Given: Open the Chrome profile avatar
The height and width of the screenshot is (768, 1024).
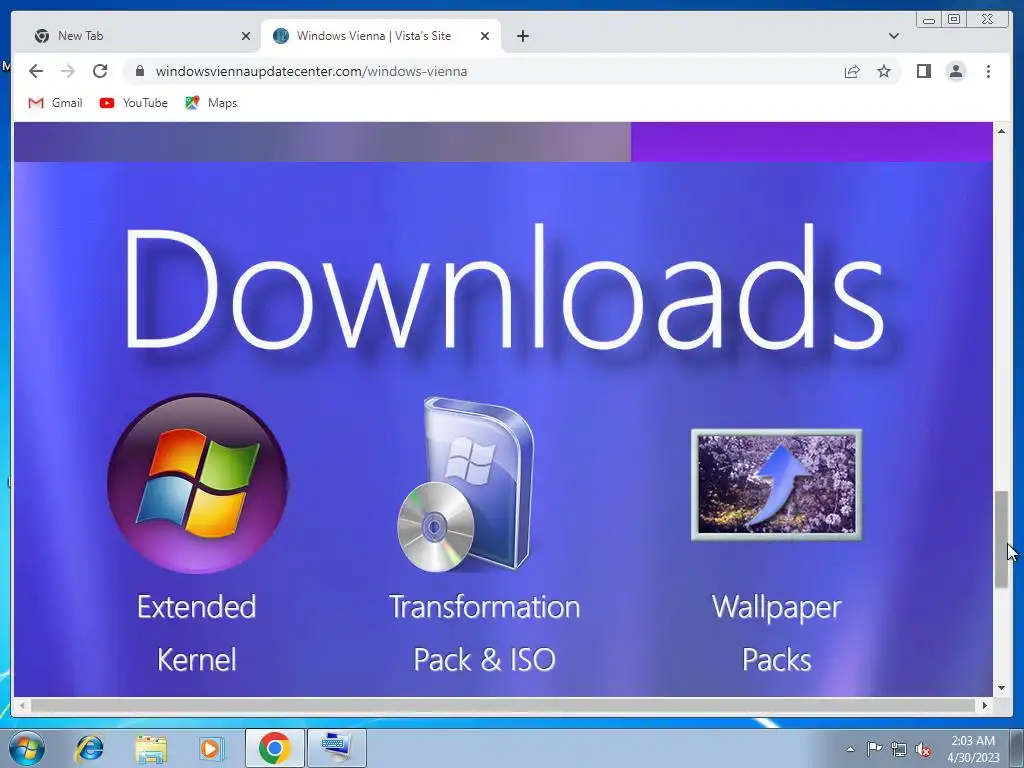Looking at the screenshot, I should click(x=955, y=71).
